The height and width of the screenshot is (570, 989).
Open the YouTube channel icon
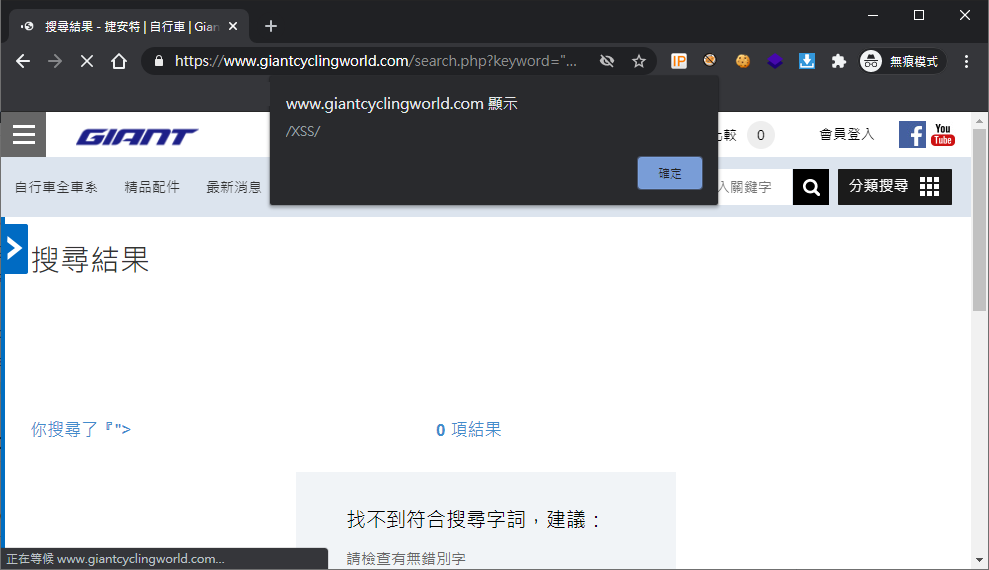943,134
